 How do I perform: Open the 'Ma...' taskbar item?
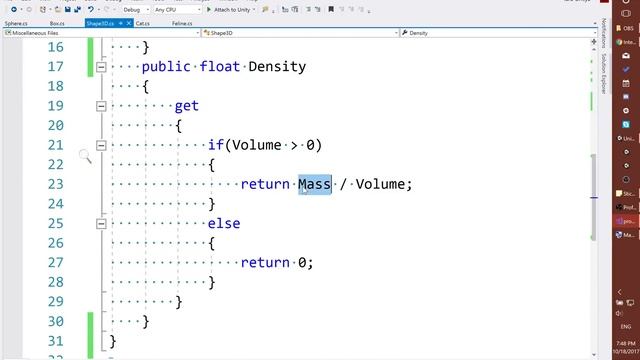(626, 235)
